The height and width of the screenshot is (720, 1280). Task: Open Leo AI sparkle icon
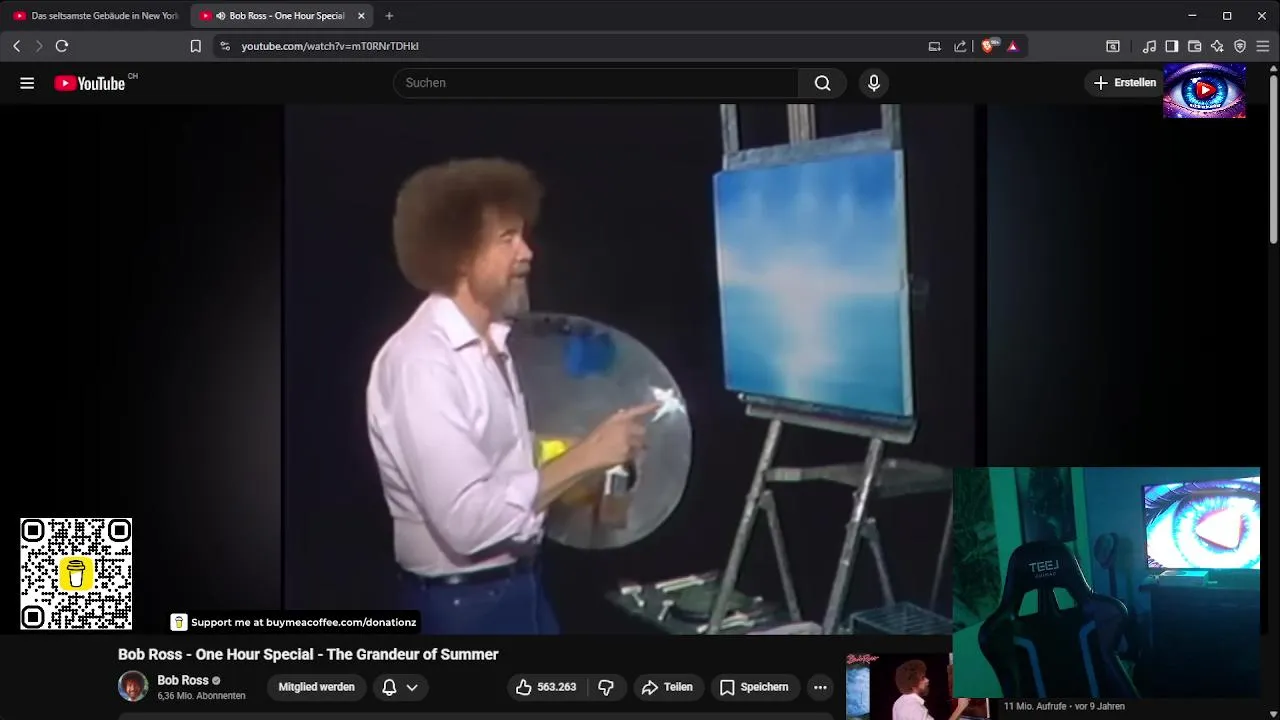(1217, 46)
